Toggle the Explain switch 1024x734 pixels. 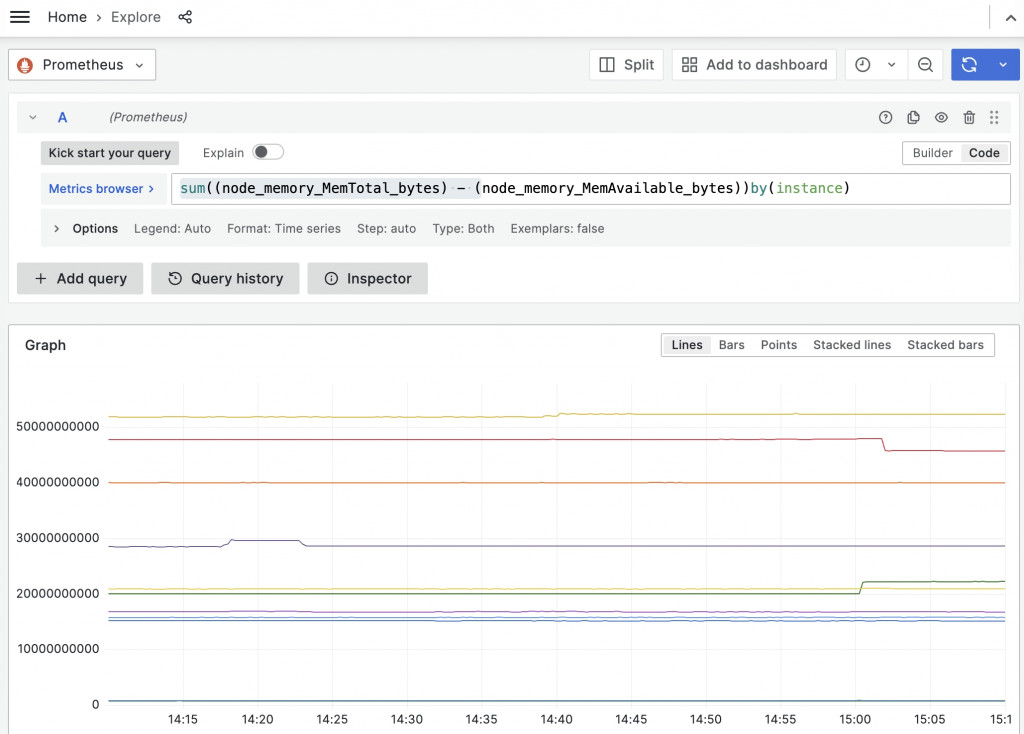(268, 152)
